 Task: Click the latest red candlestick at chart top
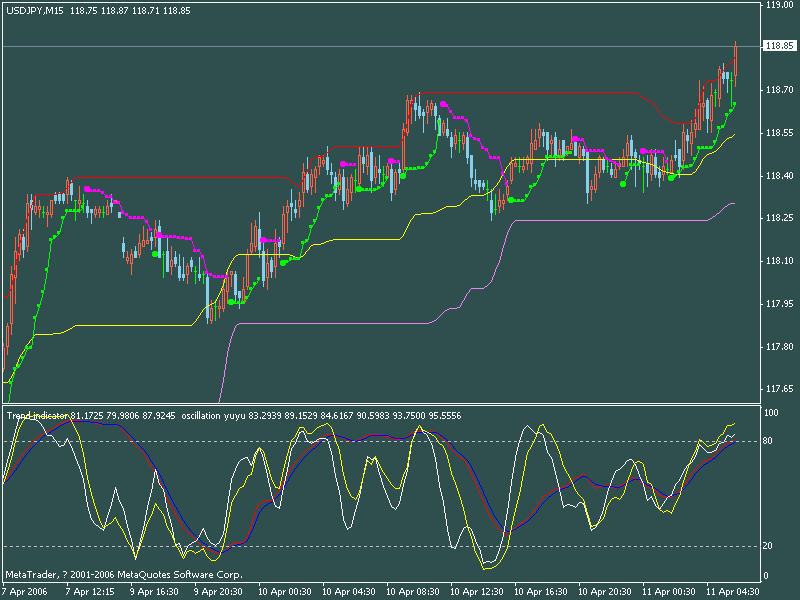click(735, 60)
